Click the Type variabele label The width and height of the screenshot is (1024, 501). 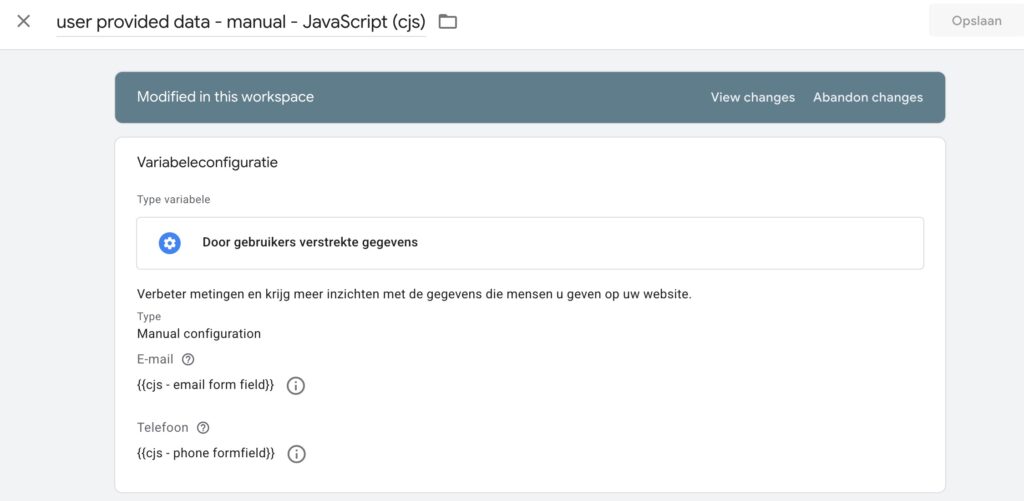click(173, 199)
